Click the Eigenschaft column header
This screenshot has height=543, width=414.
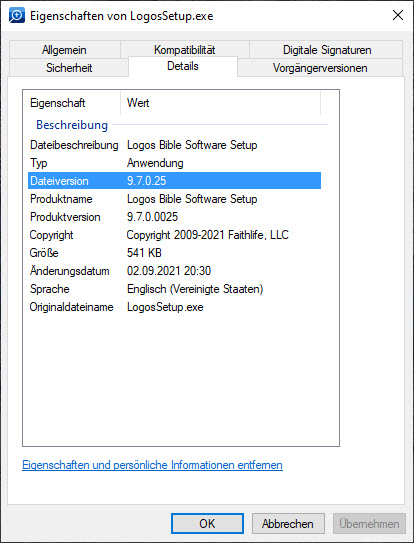point(74,103)
